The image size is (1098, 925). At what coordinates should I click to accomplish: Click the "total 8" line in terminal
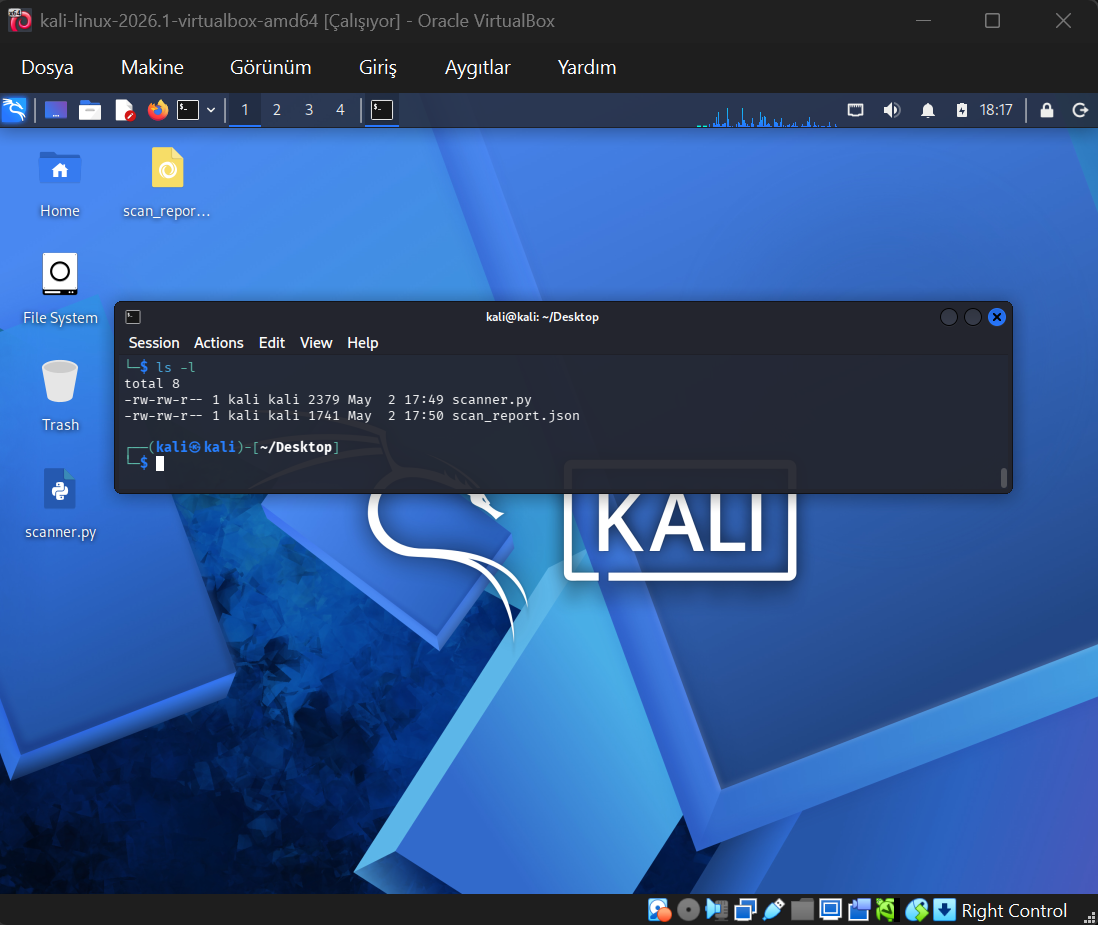click(x=152, y=384)
